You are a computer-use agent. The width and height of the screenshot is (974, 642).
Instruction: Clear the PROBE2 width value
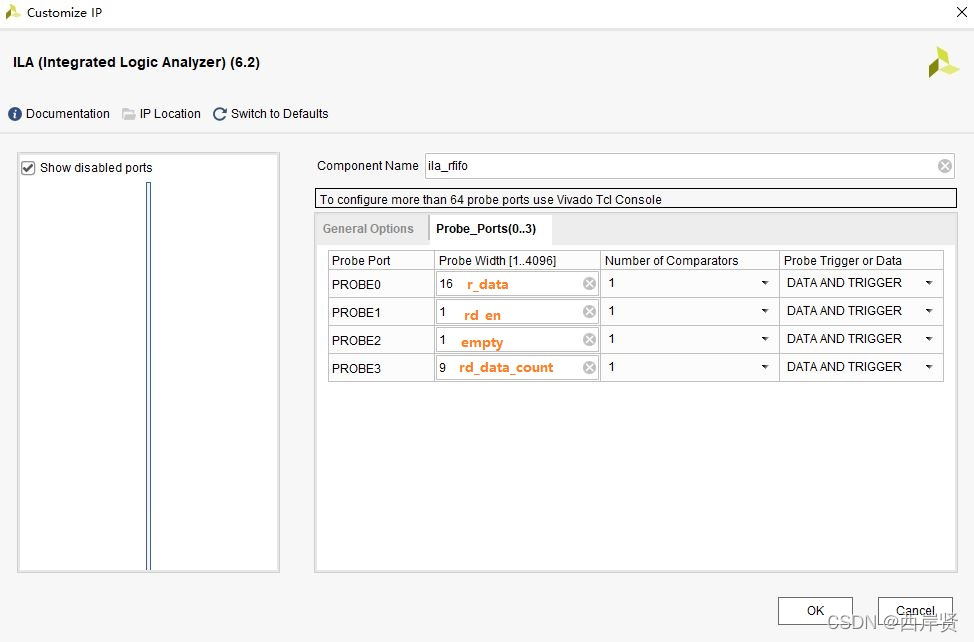[x=589, y=340]
